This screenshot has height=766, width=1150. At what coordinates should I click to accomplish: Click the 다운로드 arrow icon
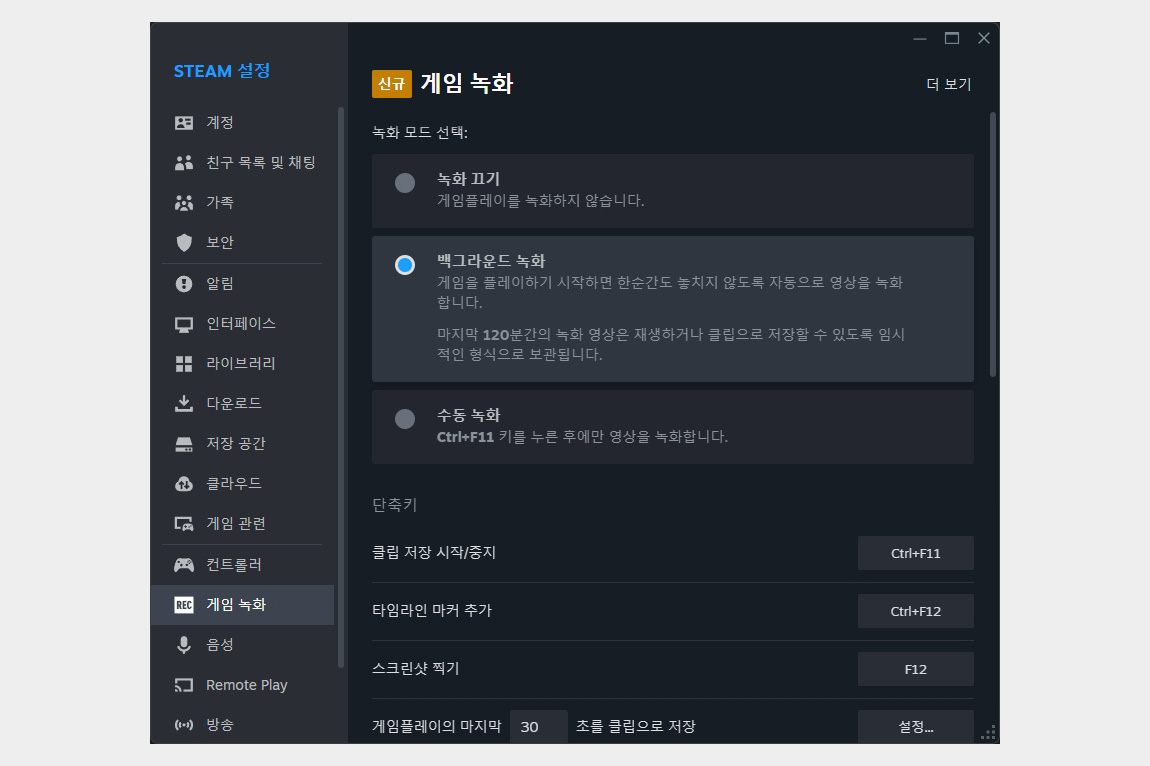(183, 404)
